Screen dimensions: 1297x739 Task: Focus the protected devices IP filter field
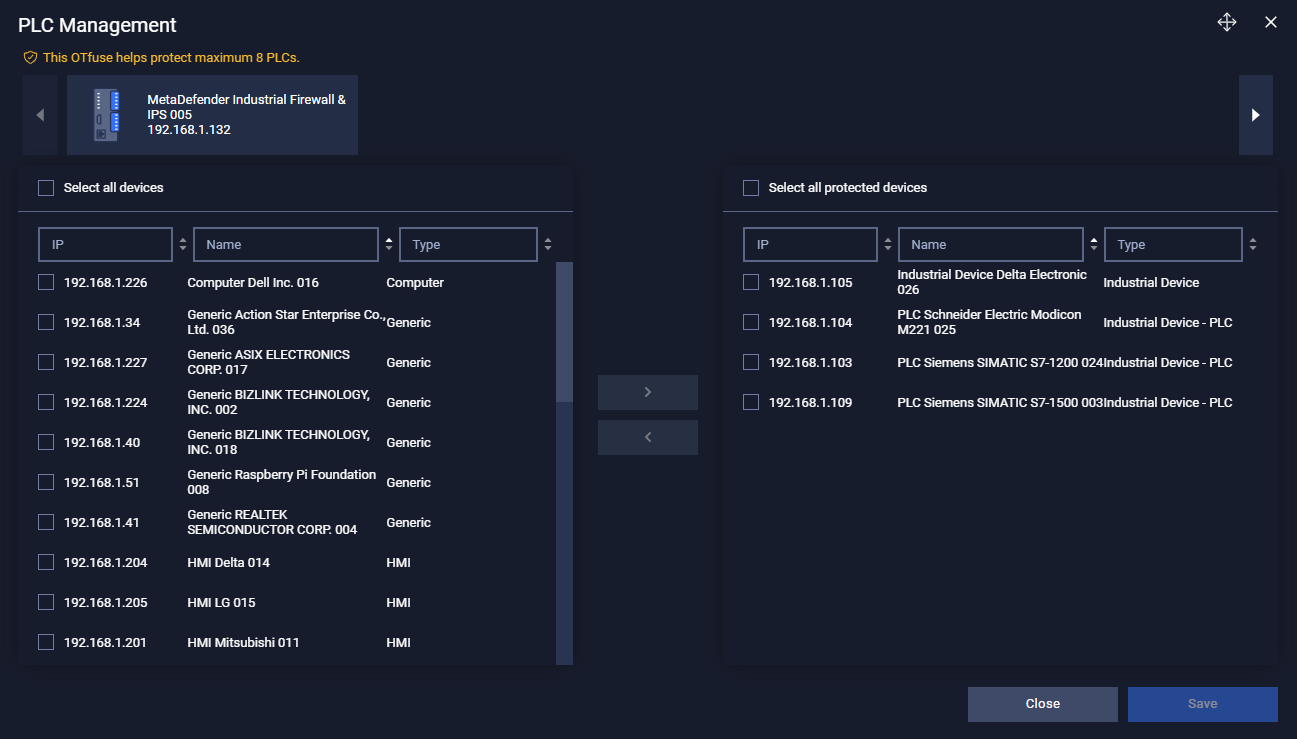pyautogui.click(x=810, y=244)
